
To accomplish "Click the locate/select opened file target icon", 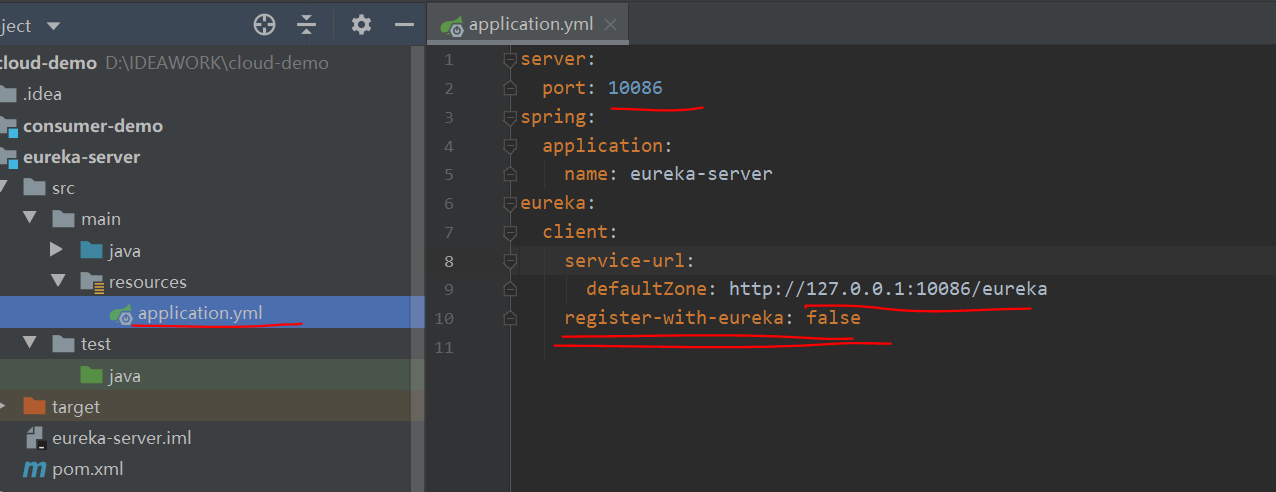I will point(264,24).
